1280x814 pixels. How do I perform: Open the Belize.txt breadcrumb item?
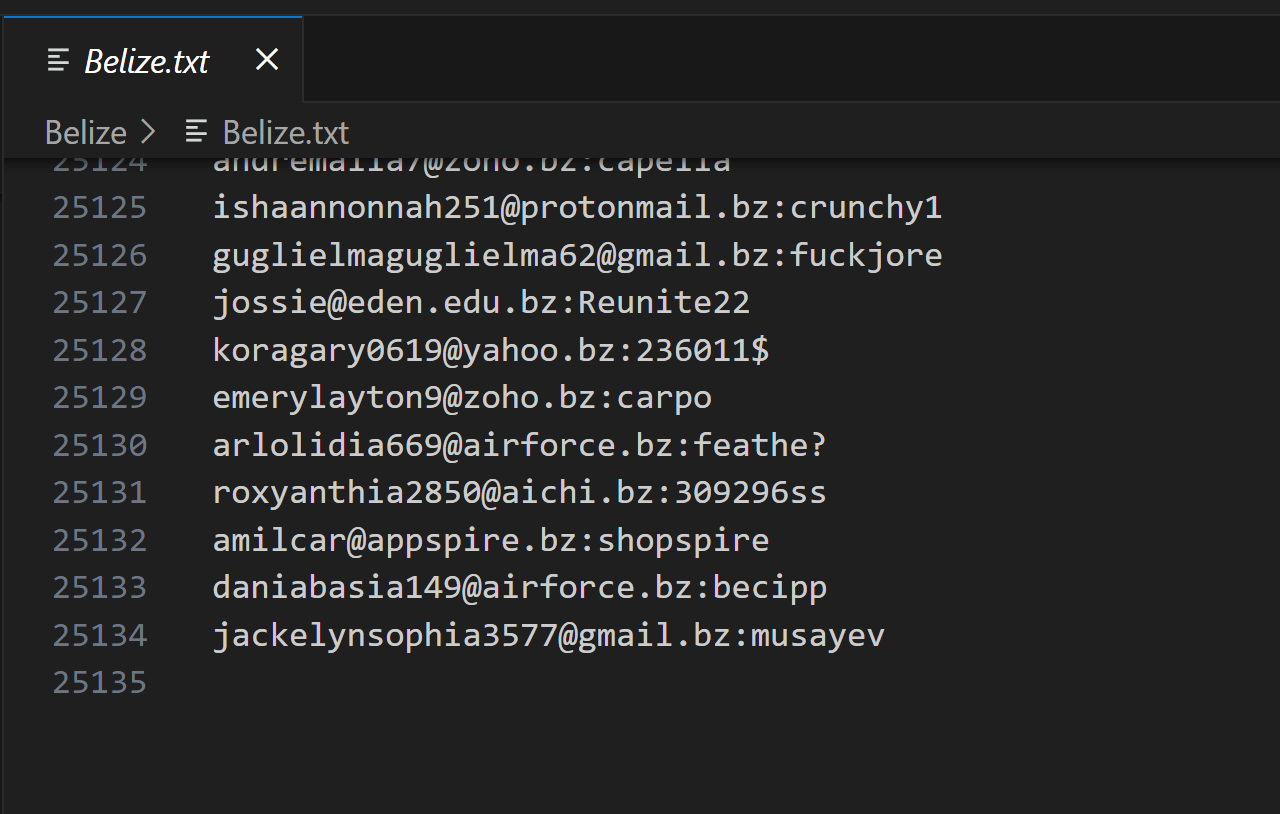(285, 132)
